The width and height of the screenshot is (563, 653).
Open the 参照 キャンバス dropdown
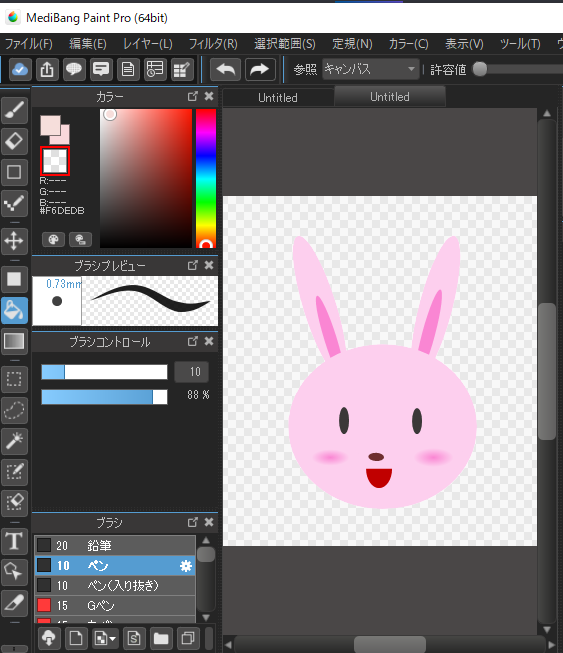pyautogui.click(x=370, y=69)
